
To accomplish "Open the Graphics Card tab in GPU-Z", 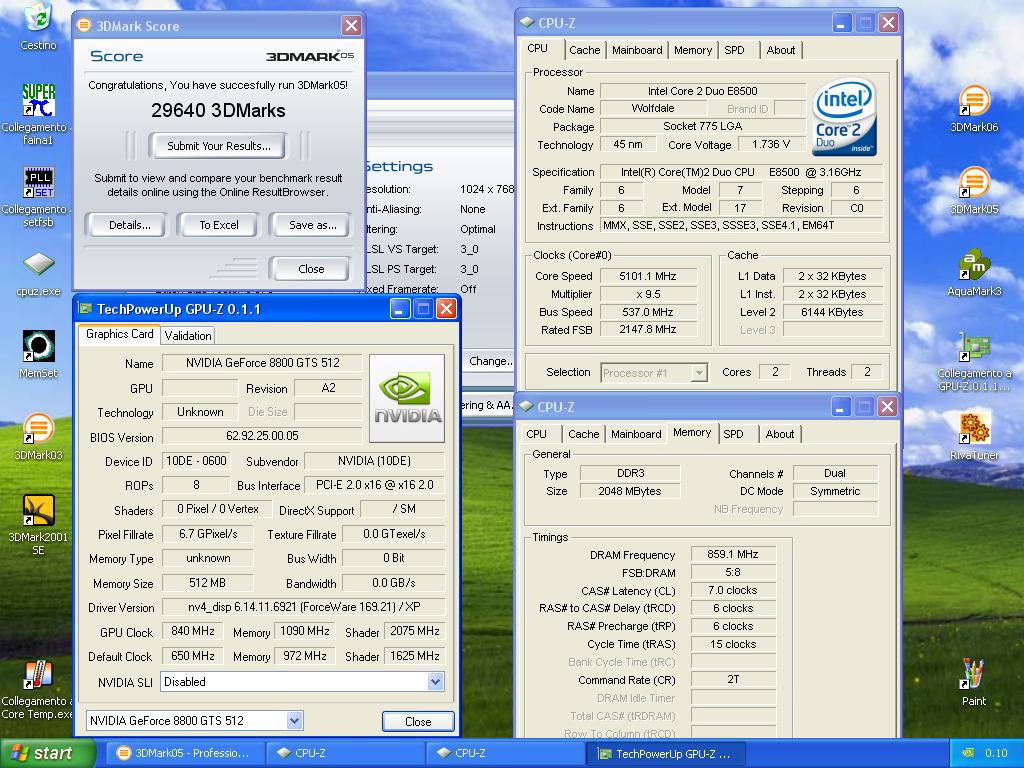I will click(120, 334).
